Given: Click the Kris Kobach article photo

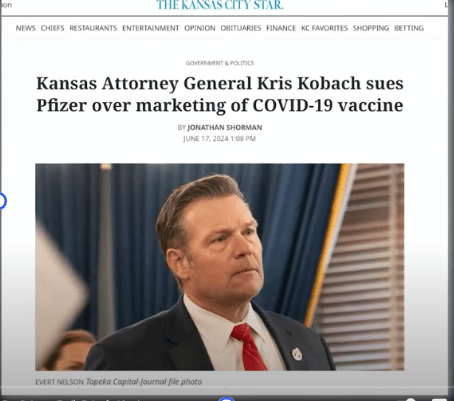Looking at the screenshot, I should tap(220, 267).
